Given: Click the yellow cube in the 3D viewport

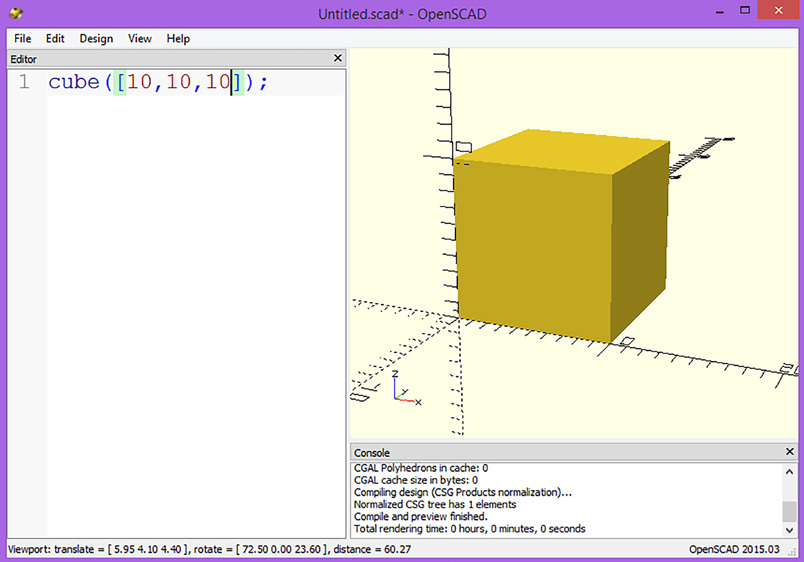Looking at the screenshot, I should 560,236.
